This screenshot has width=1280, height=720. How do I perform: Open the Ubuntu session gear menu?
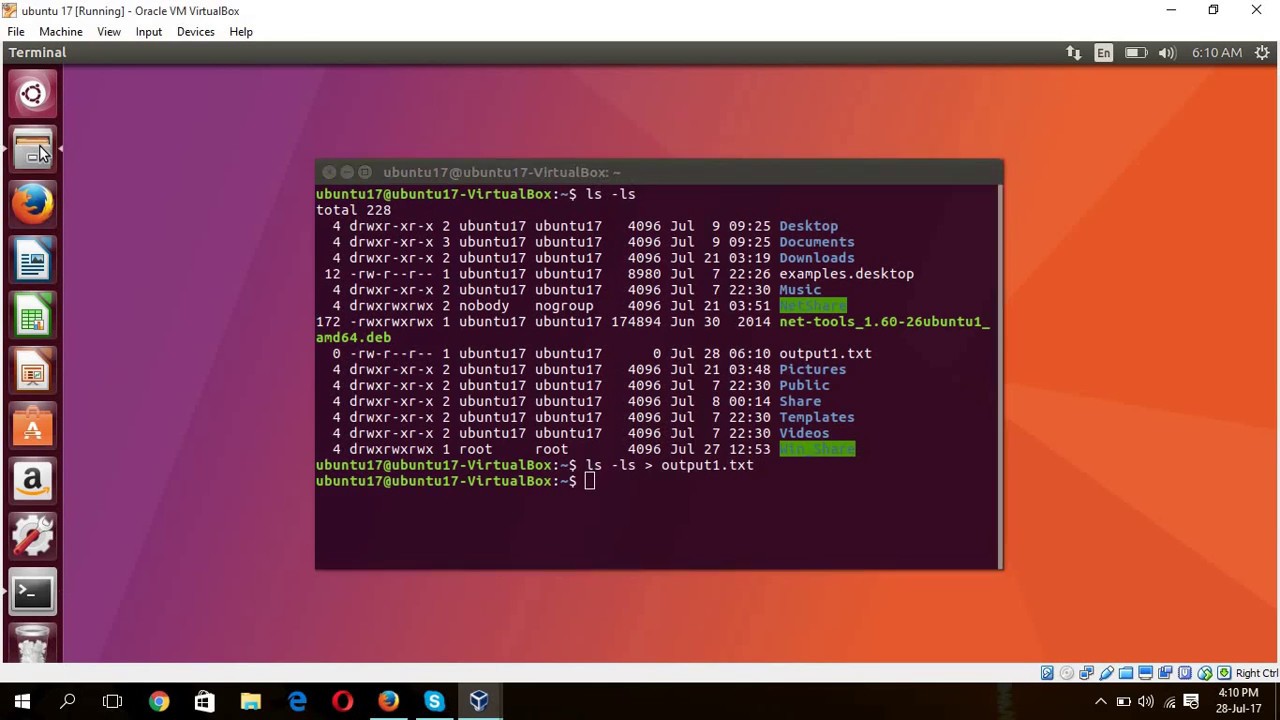[1263, 53]
